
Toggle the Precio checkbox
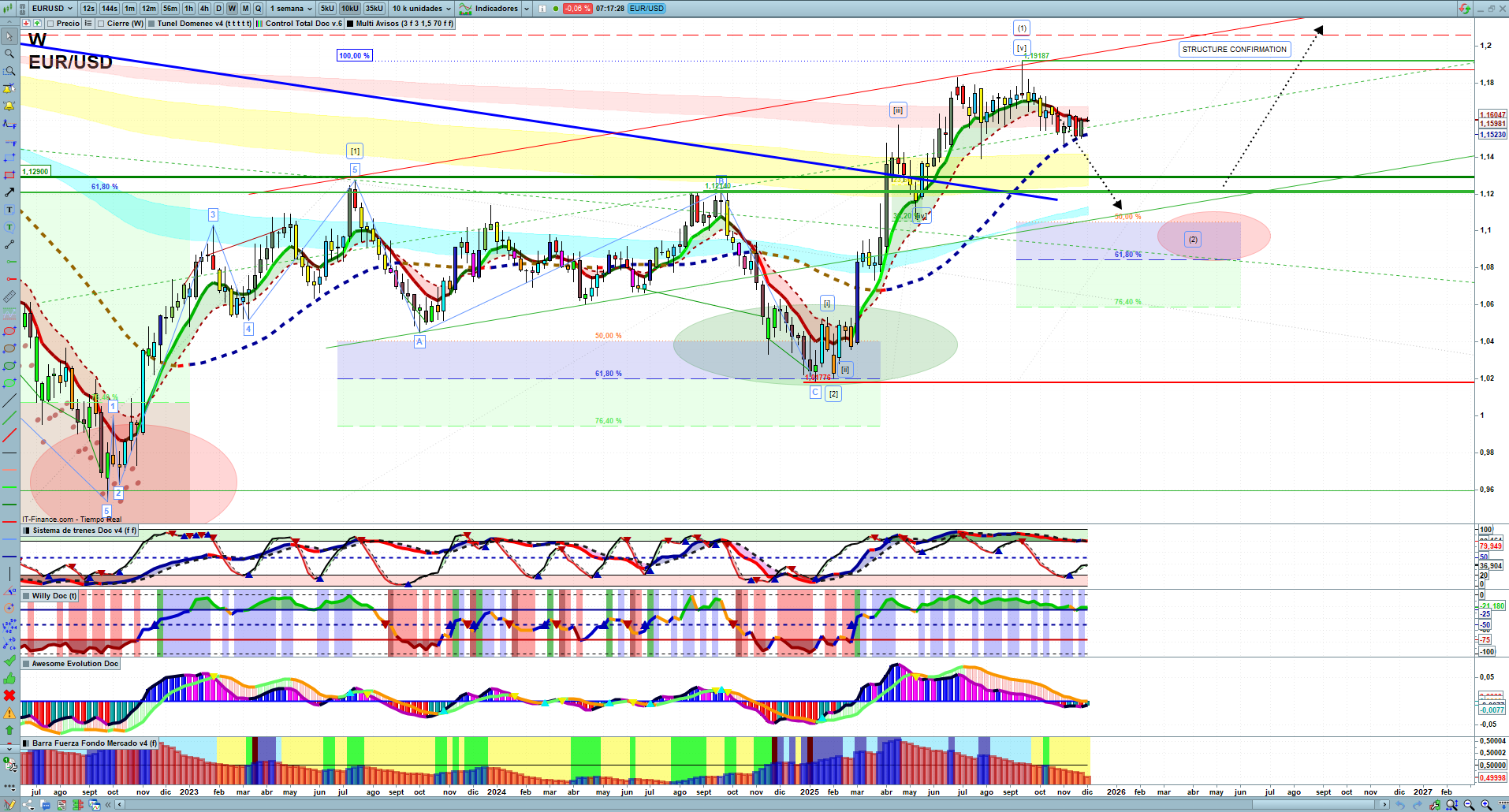(50, 24)
